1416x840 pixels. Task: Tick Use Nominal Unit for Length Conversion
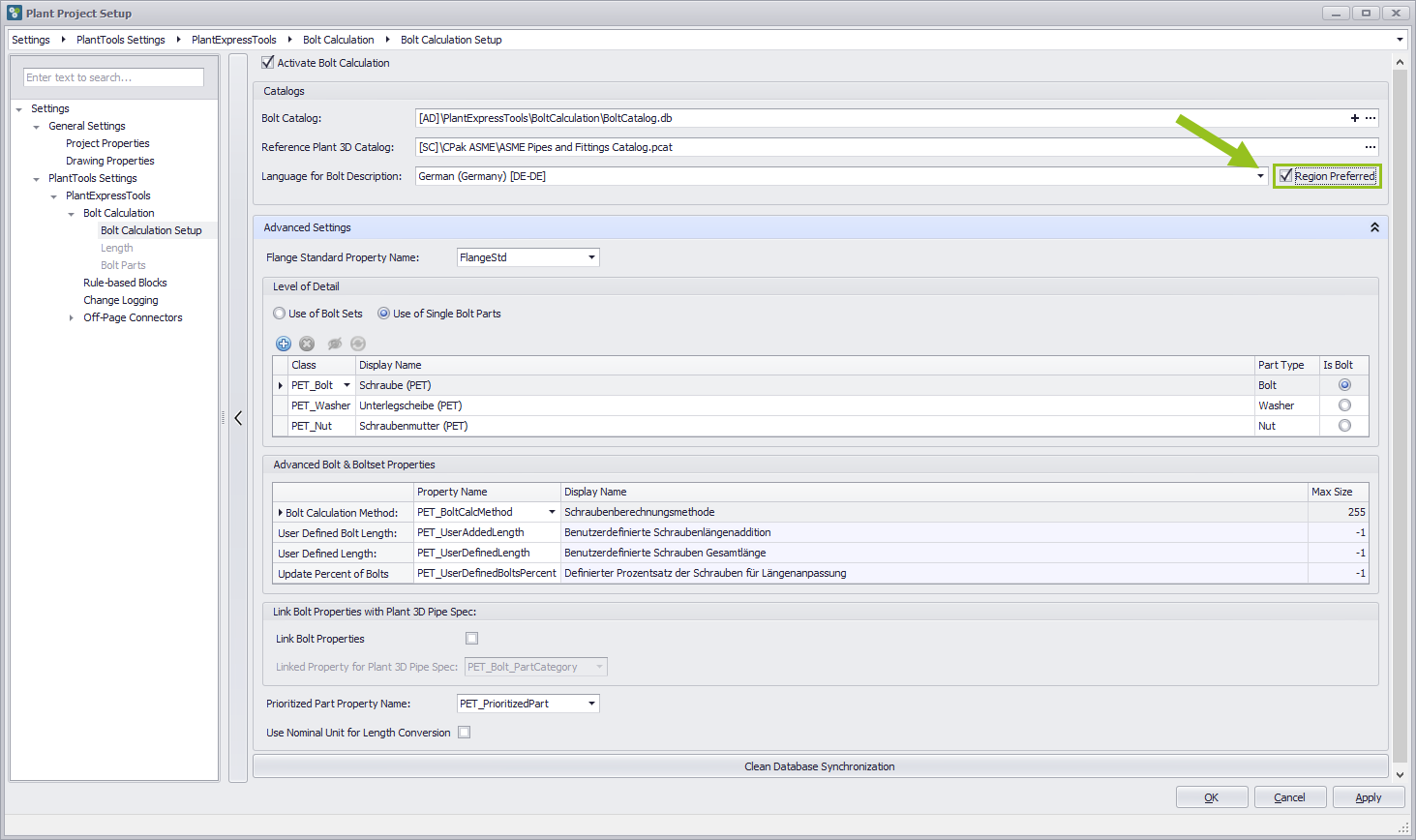464,733
